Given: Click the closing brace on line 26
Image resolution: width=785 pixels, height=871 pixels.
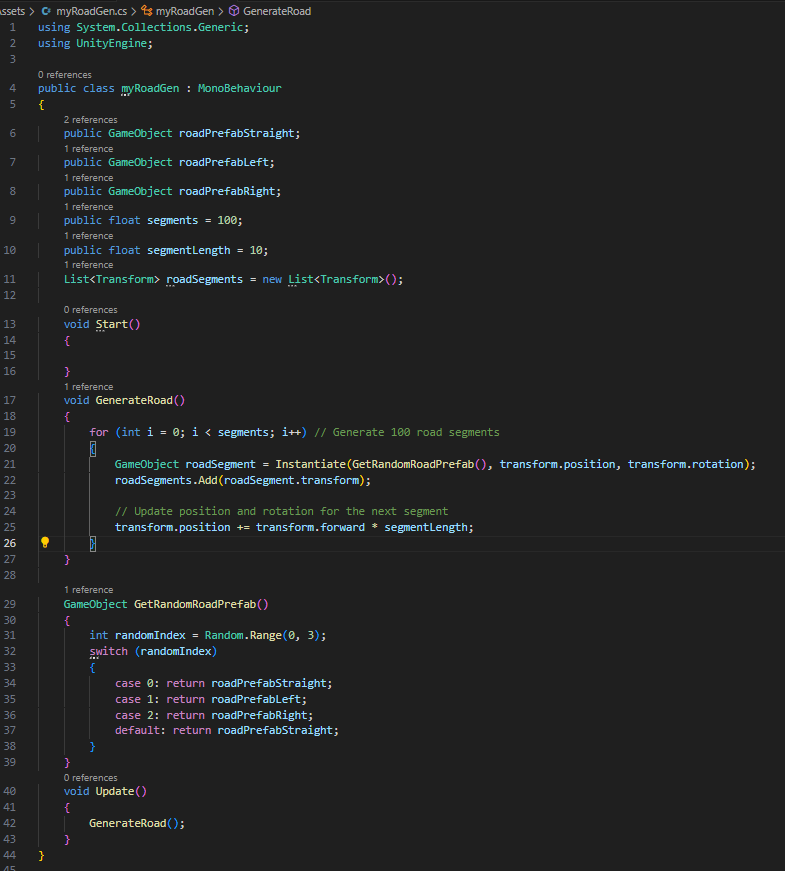Looking at the screenshot, I should tap(93, 543).
